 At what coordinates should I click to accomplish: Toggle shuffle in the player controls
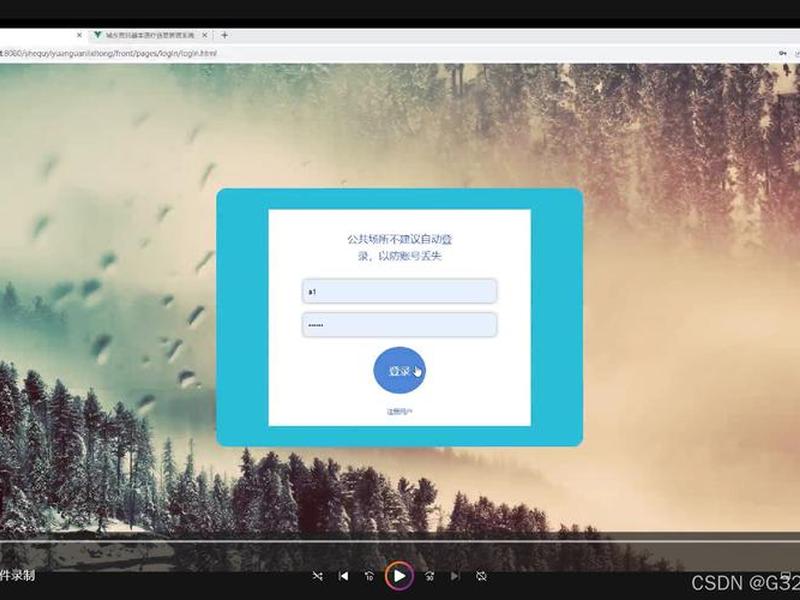317,576
